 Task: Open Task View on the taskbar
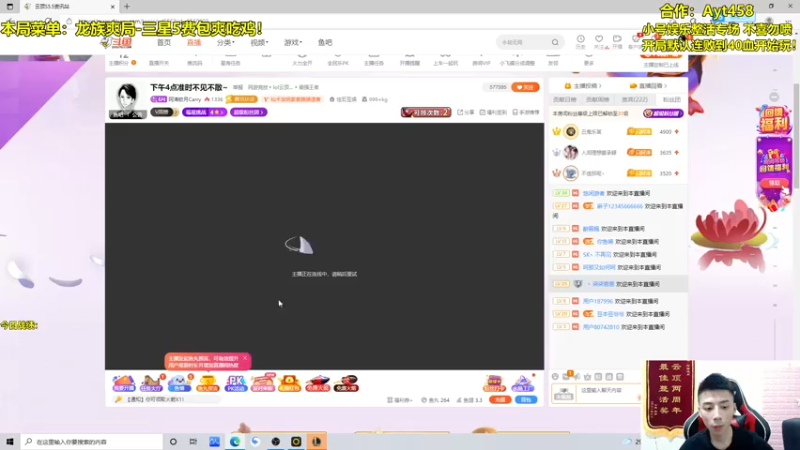pos(193,442)
